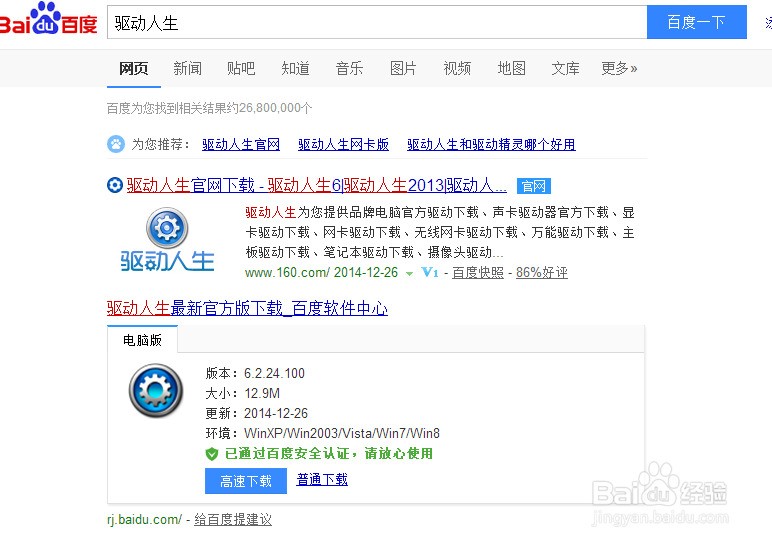Screen dimensions: 772x544
Task: Click the blue 官网 badge
Action: coord(534,186)
